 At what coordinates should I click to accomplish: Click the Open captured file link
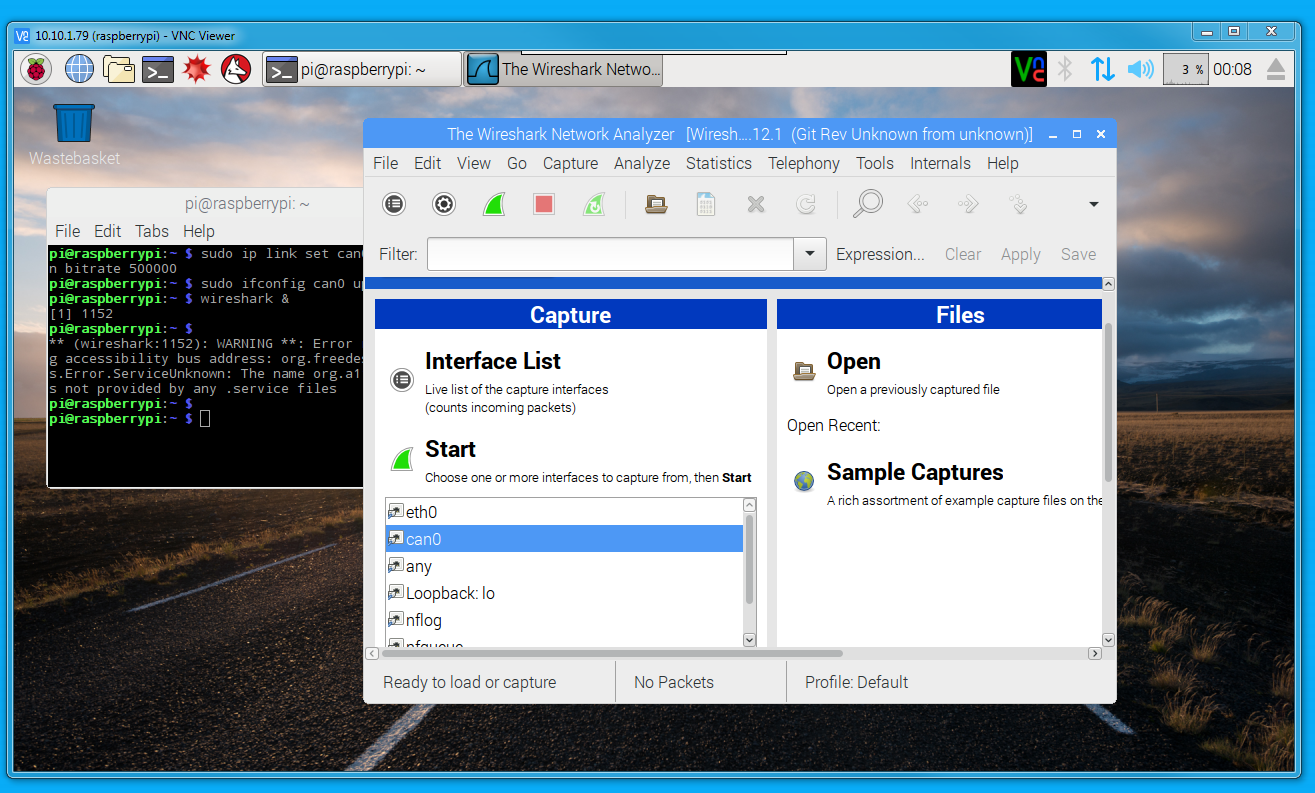[x=853, y=361]
